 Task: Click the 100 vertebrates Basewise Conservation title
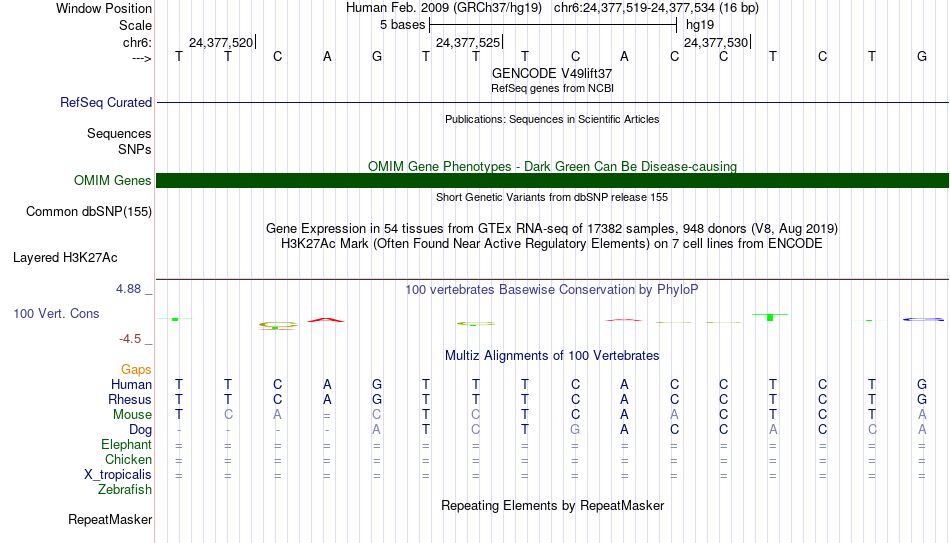(x=552, y=290)
